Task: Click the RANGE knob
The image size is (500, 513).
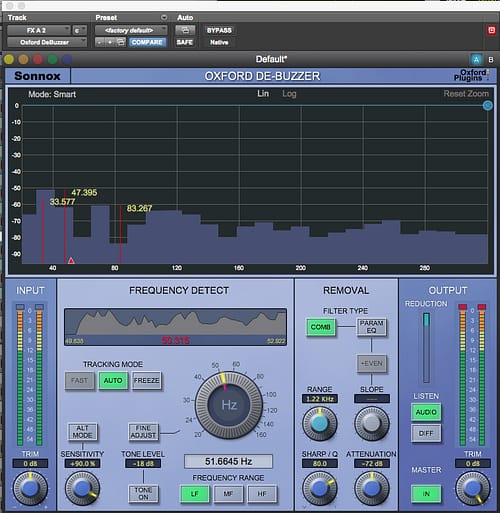Action: [320, 424]
